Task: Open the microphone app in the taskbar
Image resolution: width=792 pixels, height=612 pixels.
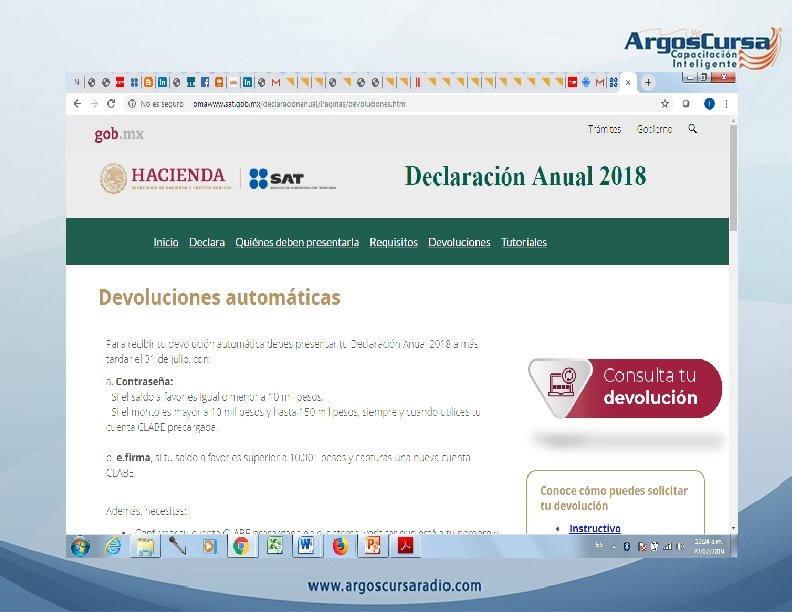Action: [x=177, y=546]
